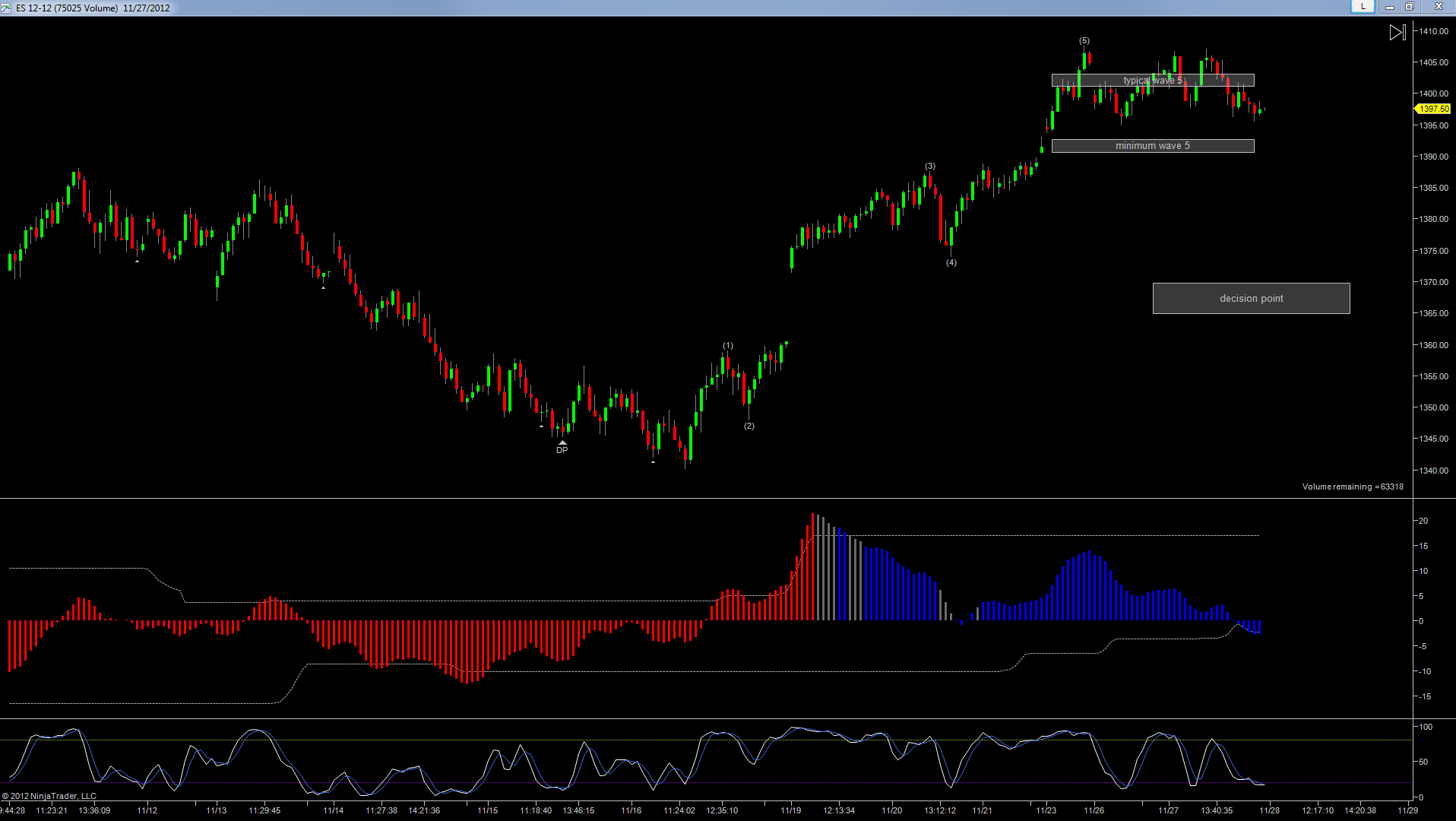Click the 20 level on the histogram axis
Screen dimensions: 1456x821
1423,521
